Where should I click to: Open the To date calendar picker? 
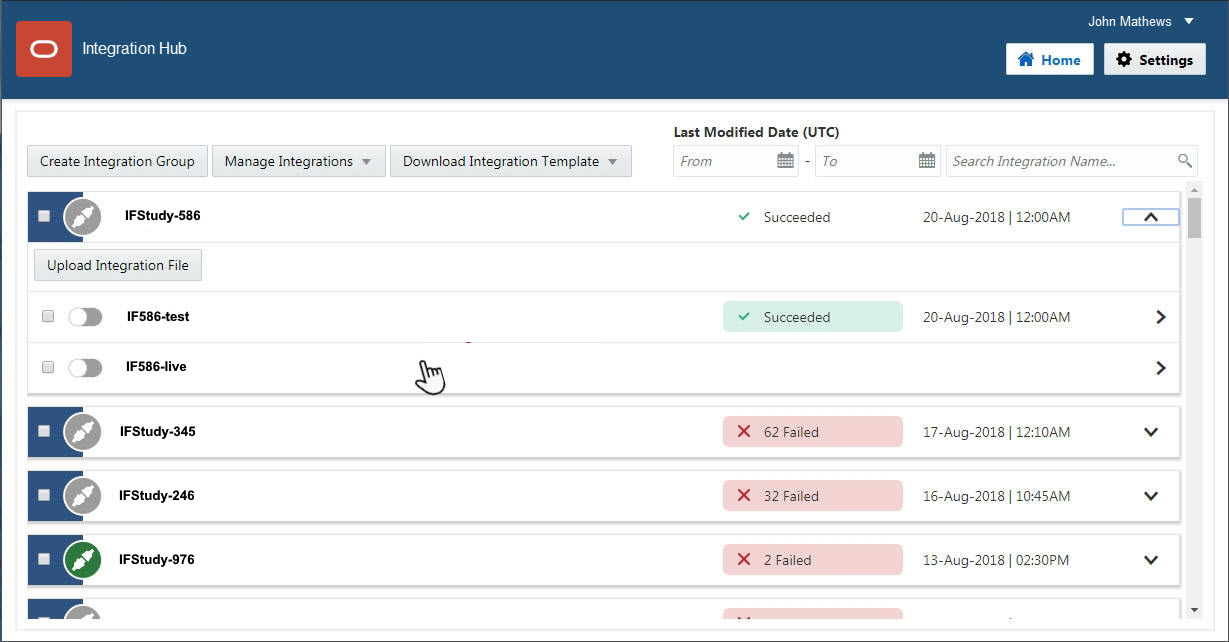coord(927,161)
